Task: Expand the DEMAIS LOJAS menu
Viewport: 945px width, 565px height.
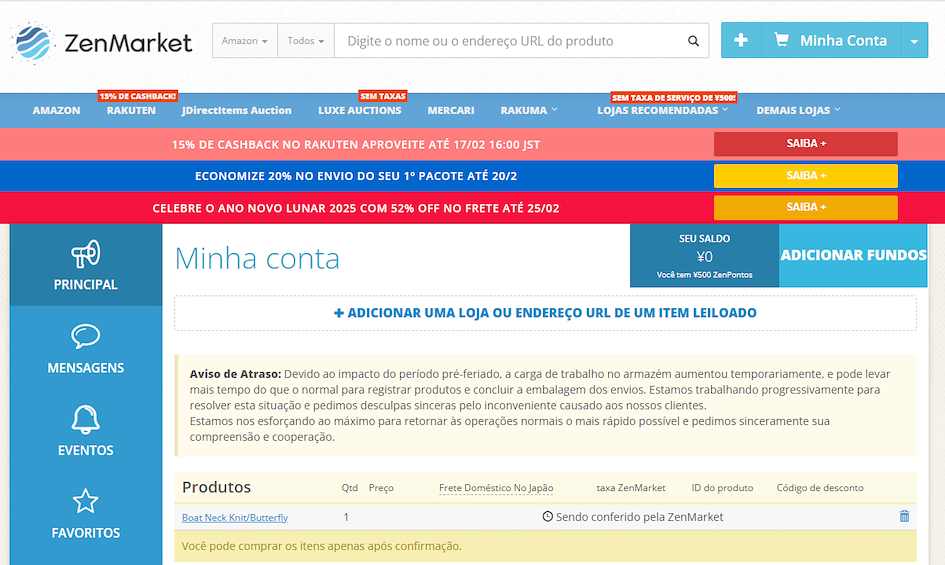Action: 798,110
